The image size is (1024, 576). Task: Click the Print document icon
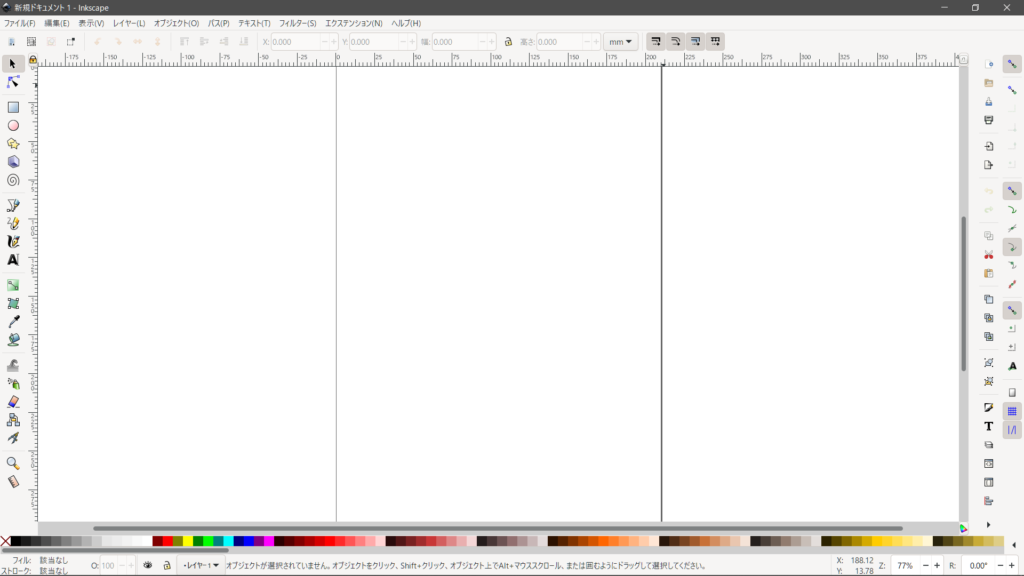[x=989, y=120]
